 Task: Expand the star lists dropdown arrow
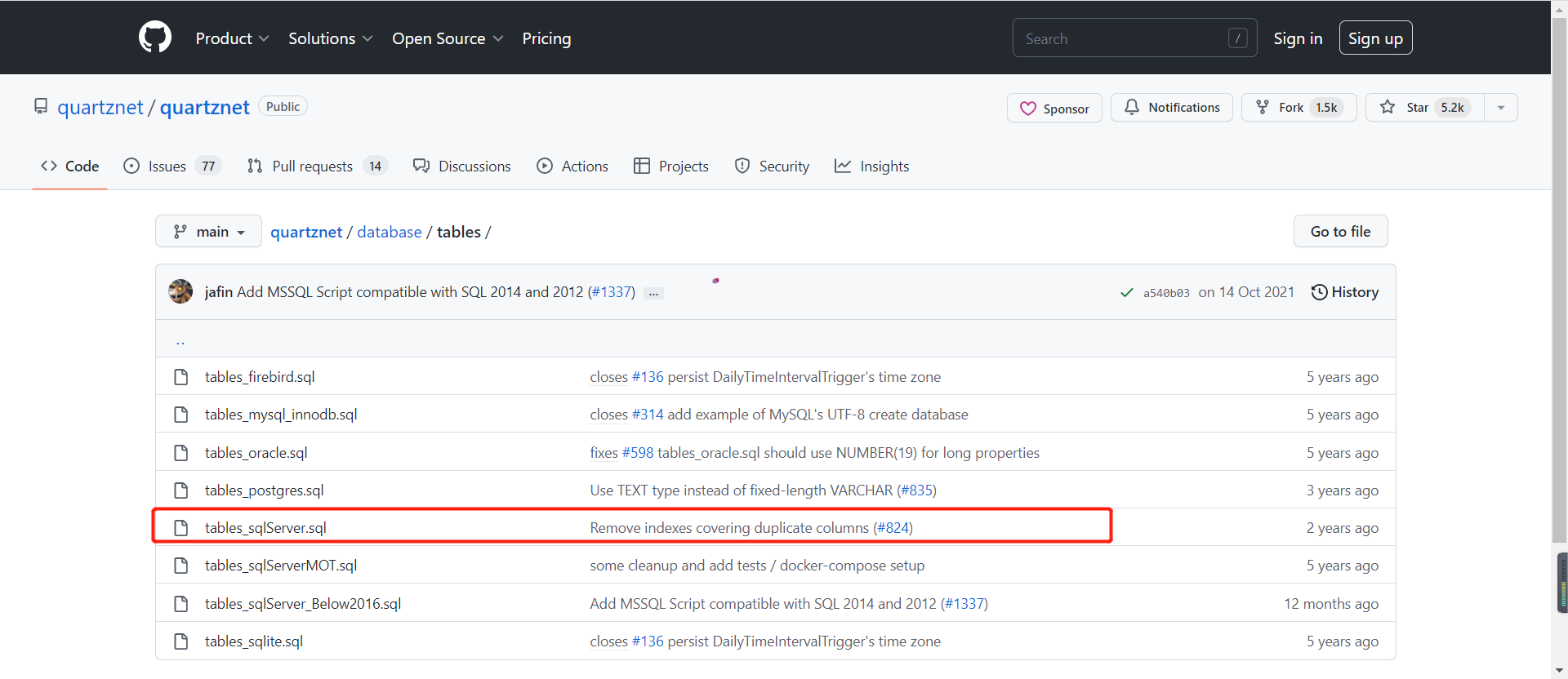pos(1500,108)
